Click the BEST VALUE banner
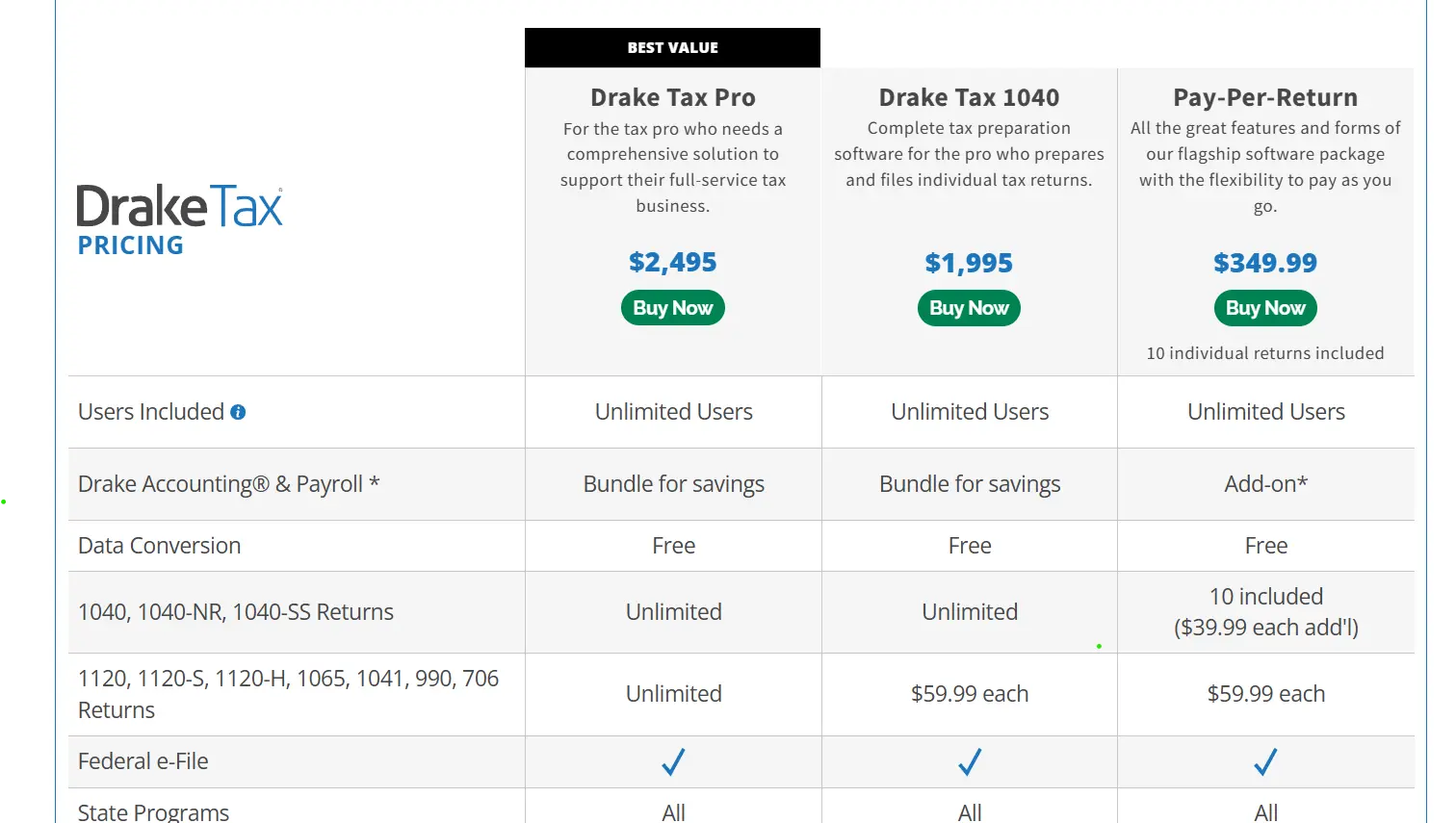 click(672, 47)
